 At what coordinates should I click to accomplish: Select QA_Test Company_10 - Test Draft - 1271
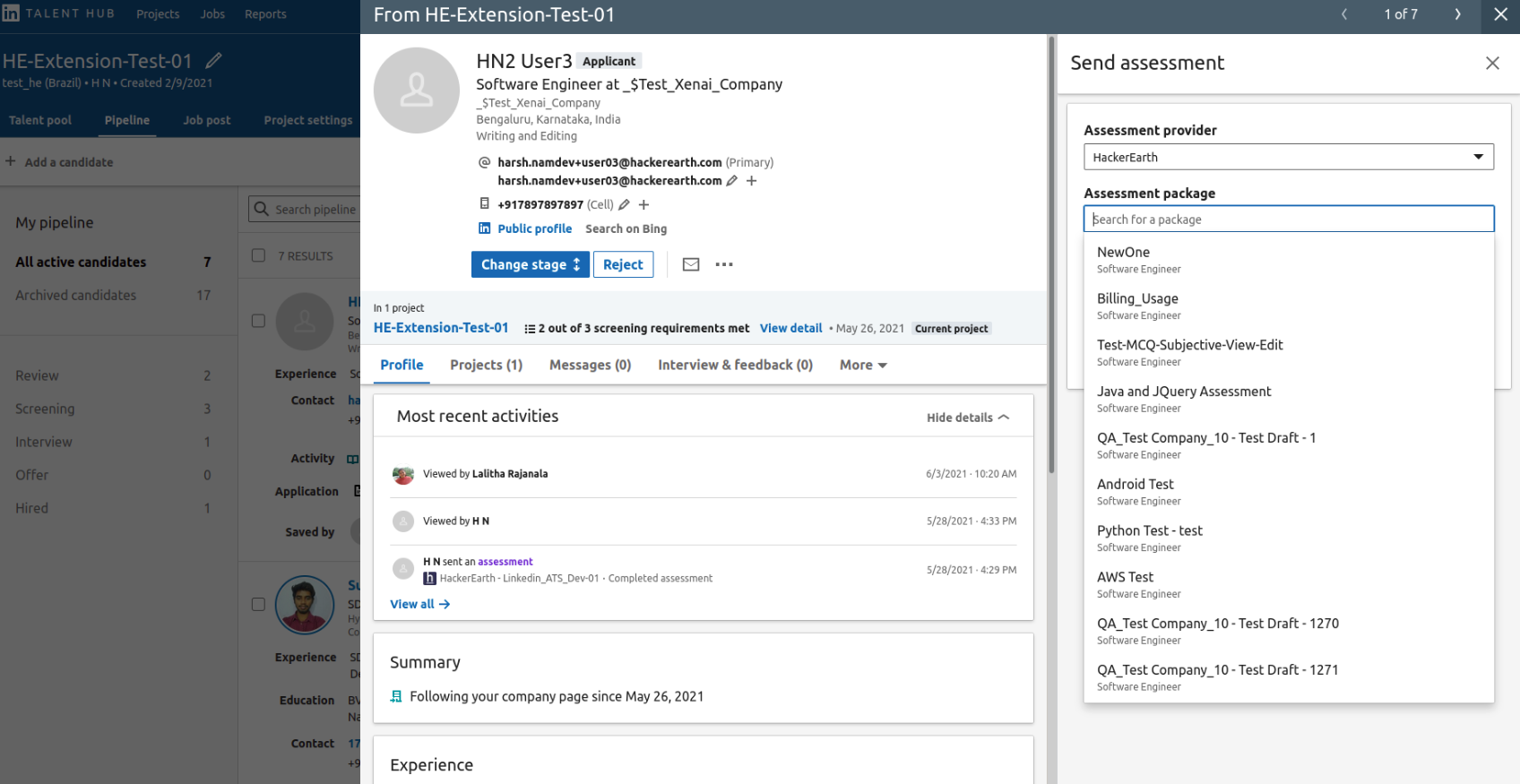[x=1289, y=678]
